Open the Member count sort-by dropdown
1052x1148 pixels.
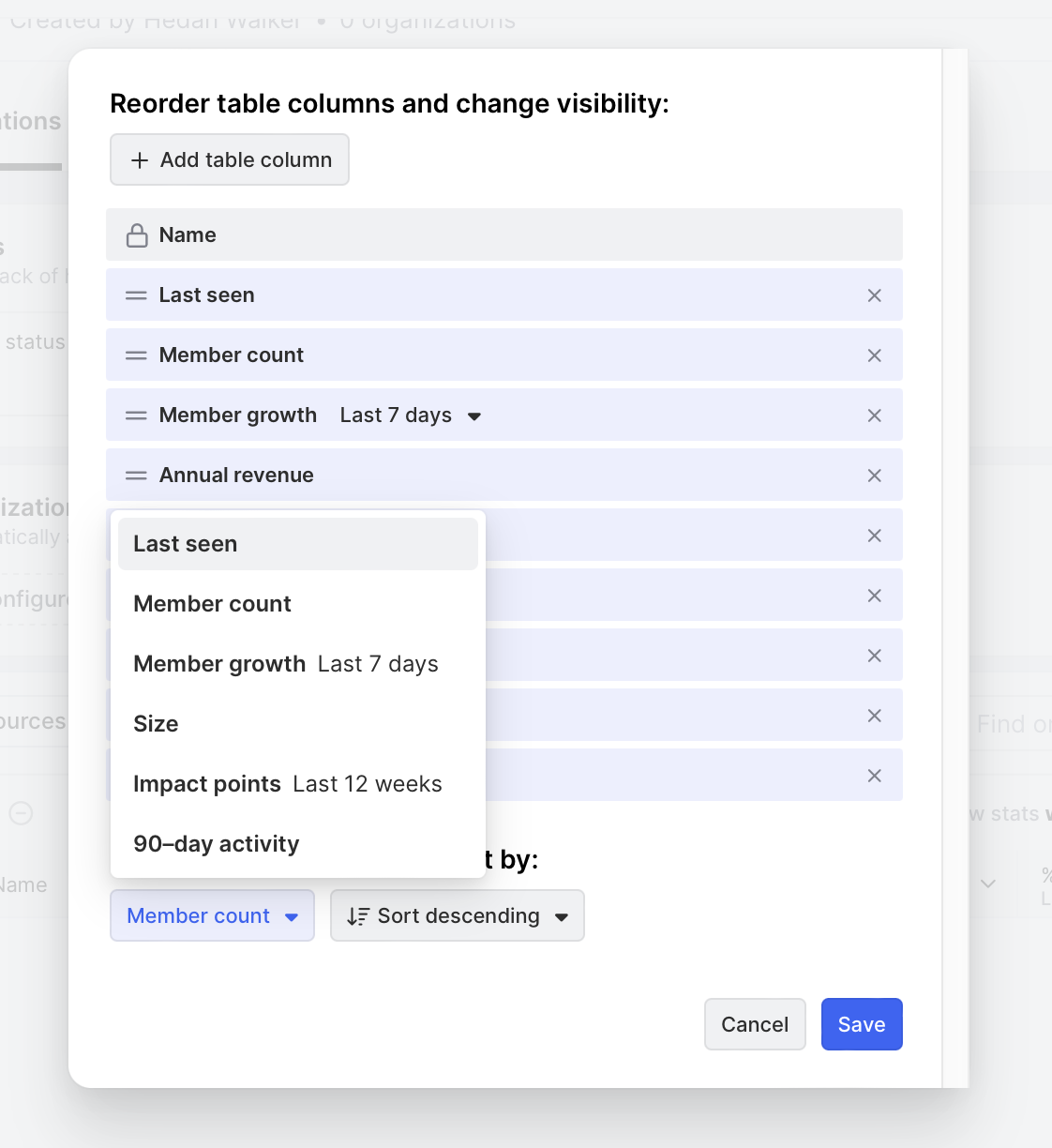[212, 915]
